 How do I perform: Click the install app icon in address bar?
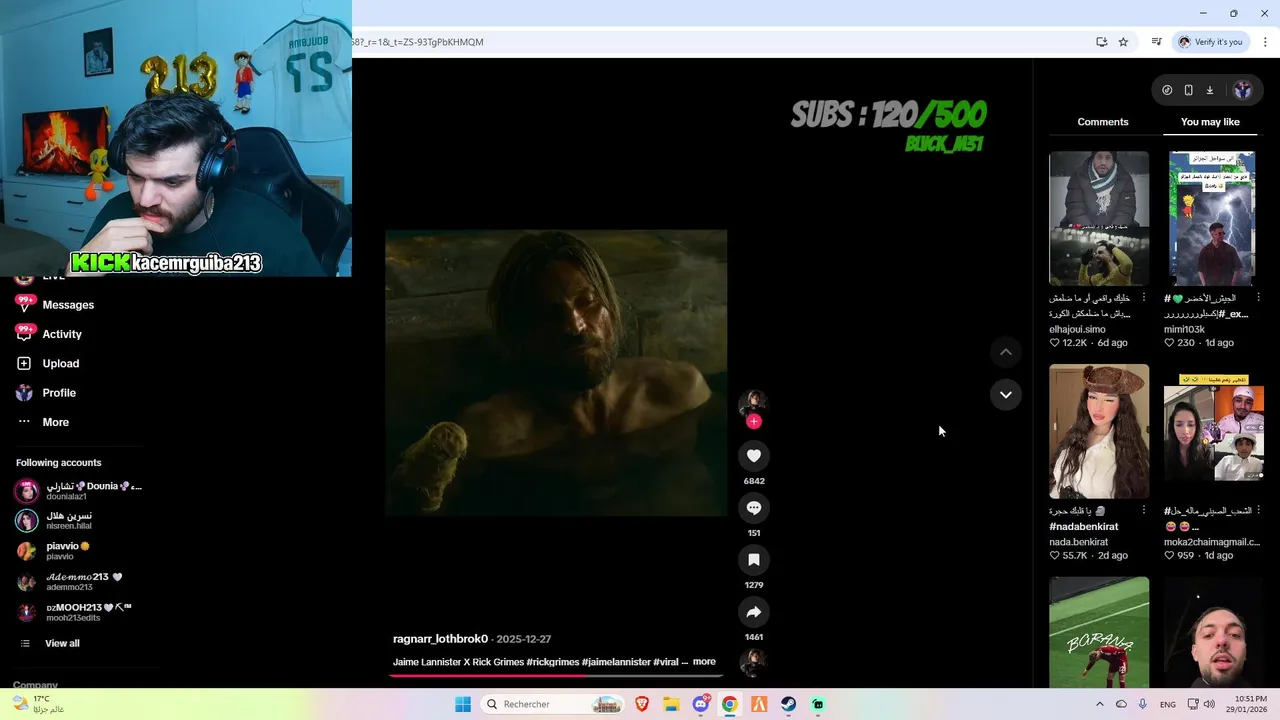click(x=1101, y=42)
